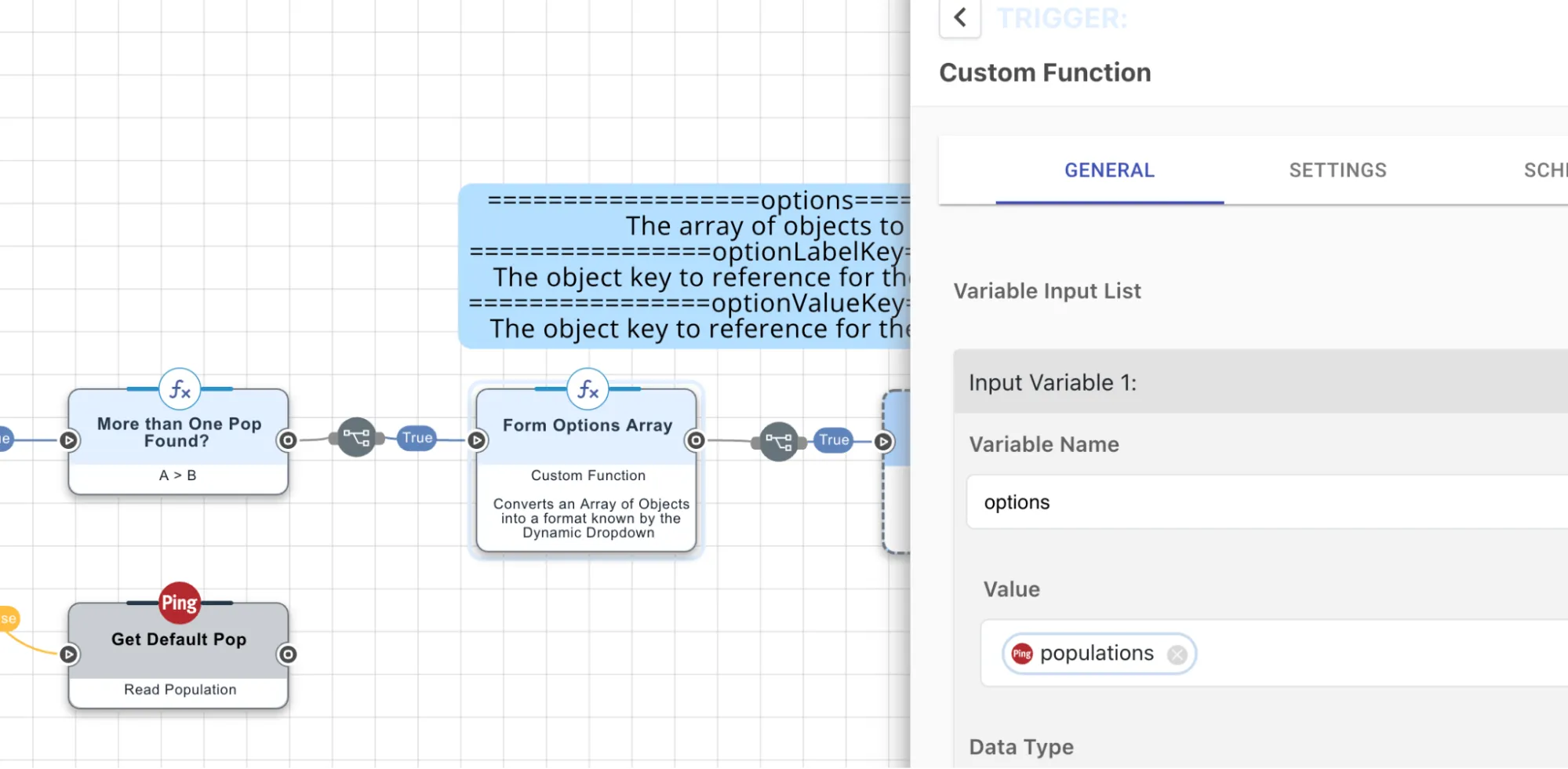Viewport: 1568px width, 769px height.
Task: Click the A > B label
Action: [178, 476]
